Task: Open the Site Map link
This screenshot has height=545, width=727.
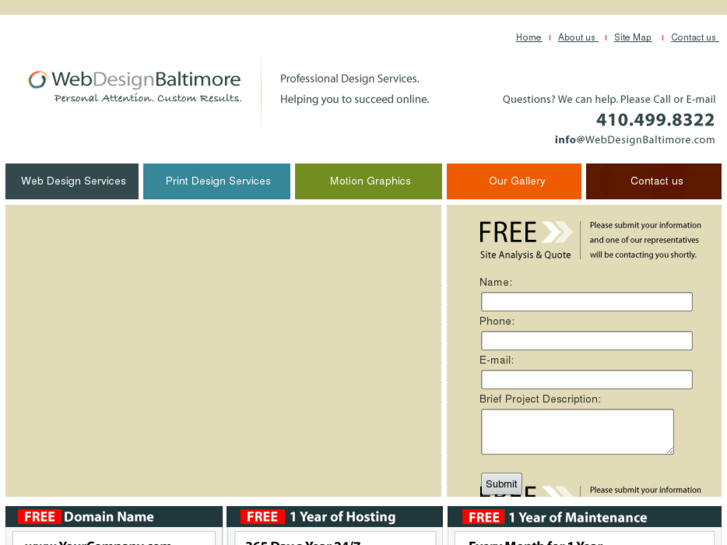Action: (x=633, y=38)
